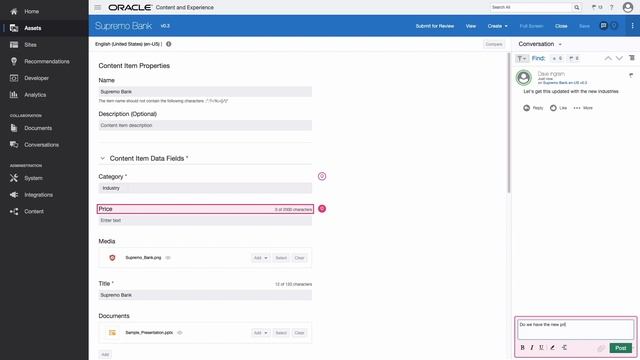This screenshot has height=360, width=640.
Task: Click the attachment paperclip icon
Action: click(600, 348)
